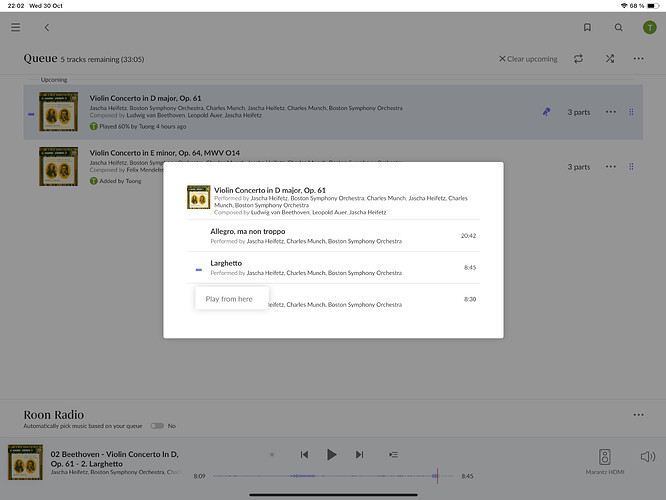Toggle the Roon Radio switch
This screenshot has width=666, height=500.
click(x=157, y=426)
